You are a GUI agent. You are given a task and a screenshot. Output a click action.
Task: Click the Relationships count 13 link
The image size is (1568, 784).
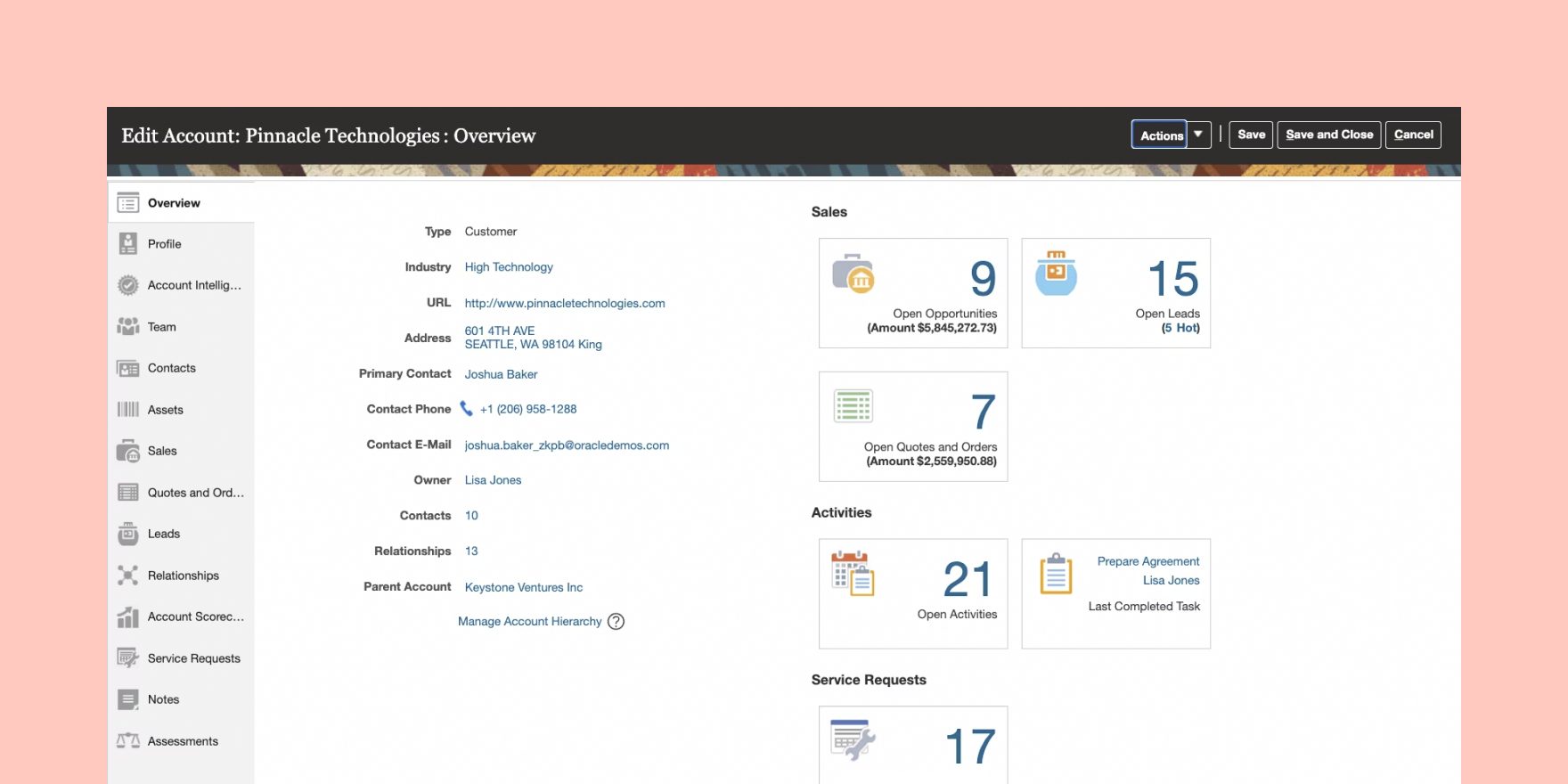pos(471,551)
